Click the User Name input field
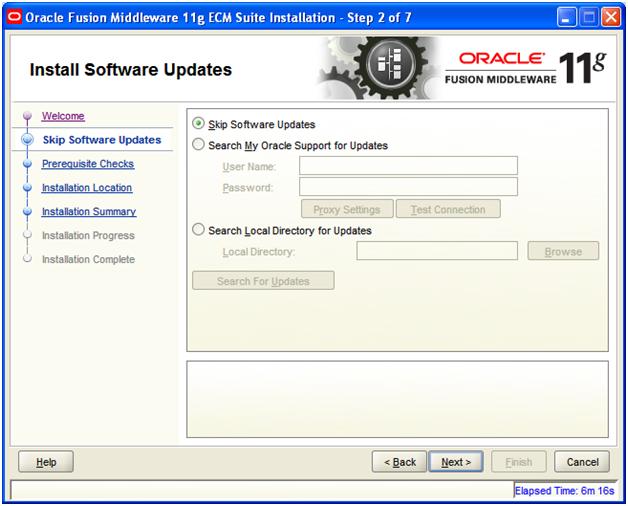 click(408, 165)
